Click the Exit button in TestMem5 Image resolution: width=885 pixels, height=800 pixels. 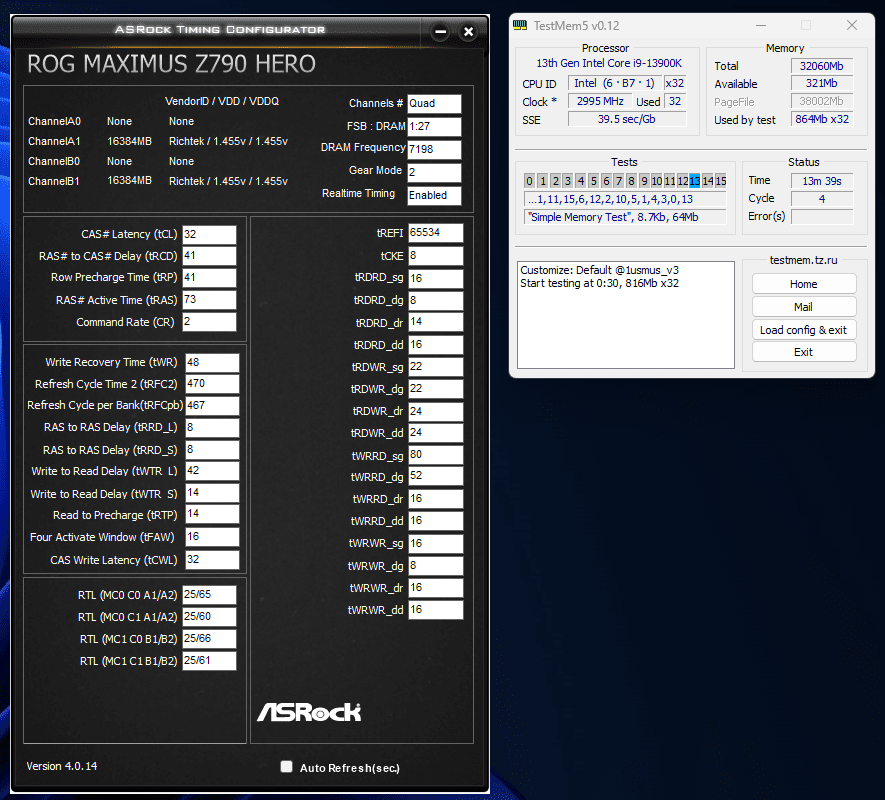(804, 352)
